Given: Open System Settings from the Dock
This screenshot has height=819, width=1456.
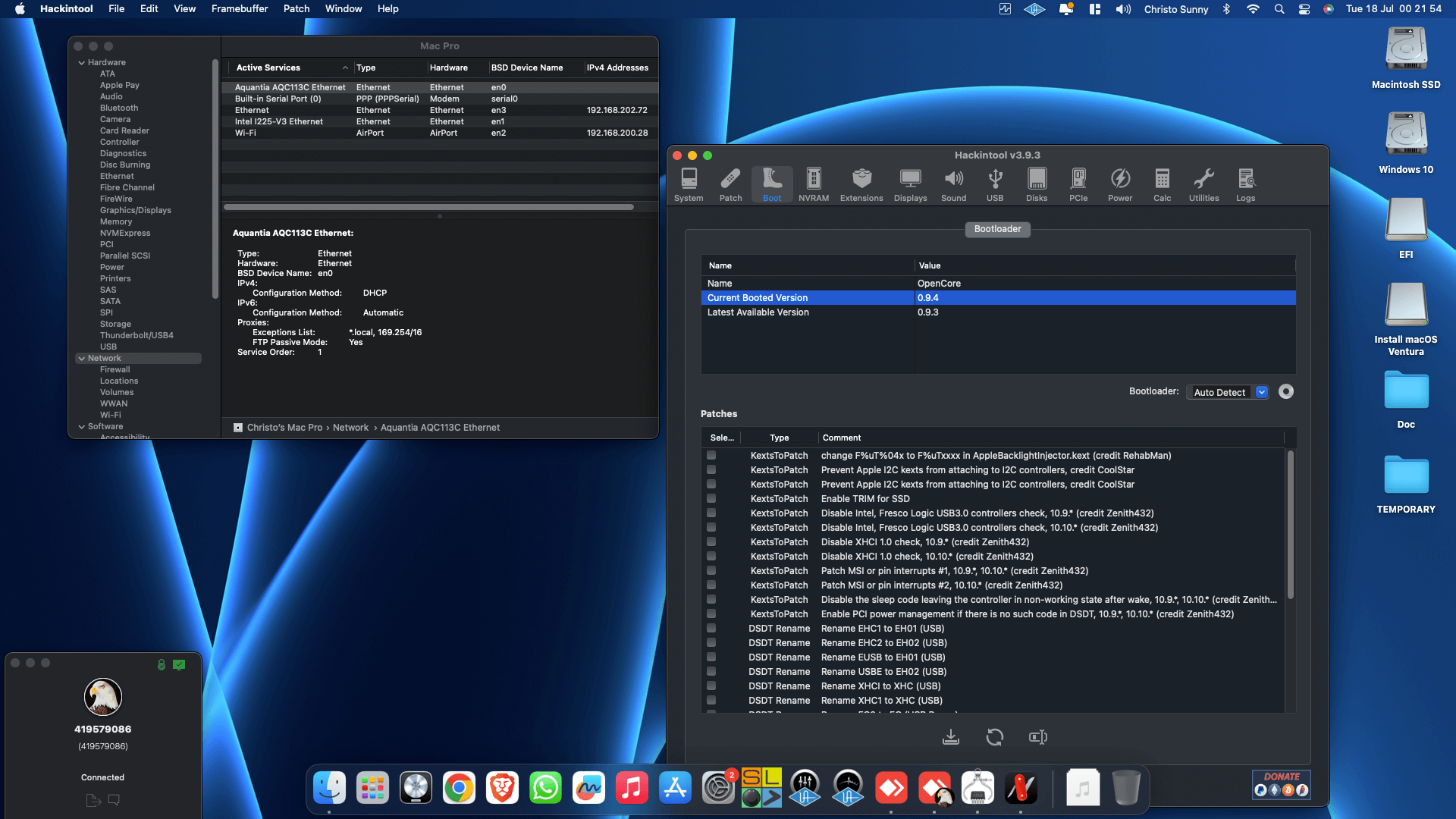Looking at the screenshot, I should click(718, 789).
